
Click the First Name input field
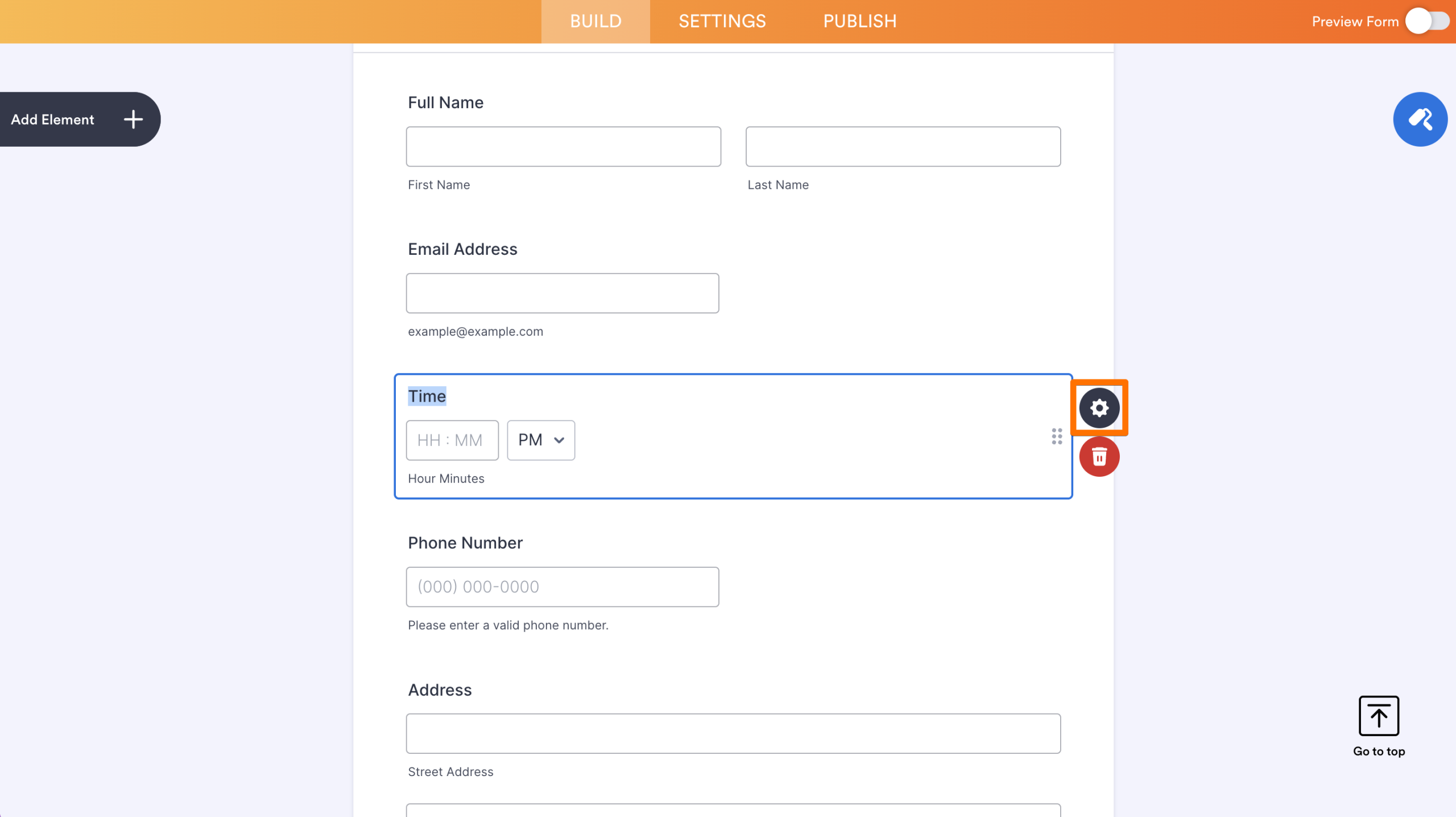pyautogui.click(x=563, y=146)
